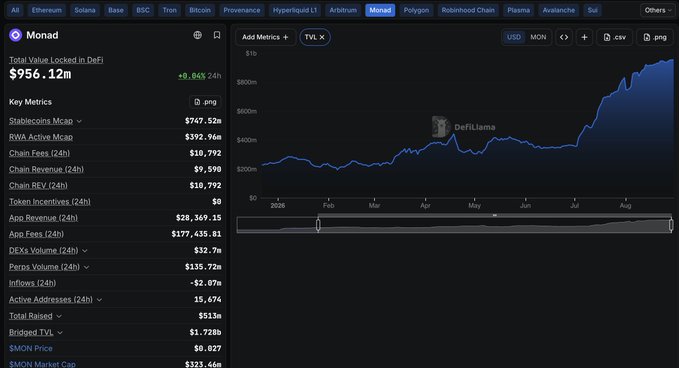679x368 pixels.
Task: Click the Inflows (24h) label
Action: [32, 283]
